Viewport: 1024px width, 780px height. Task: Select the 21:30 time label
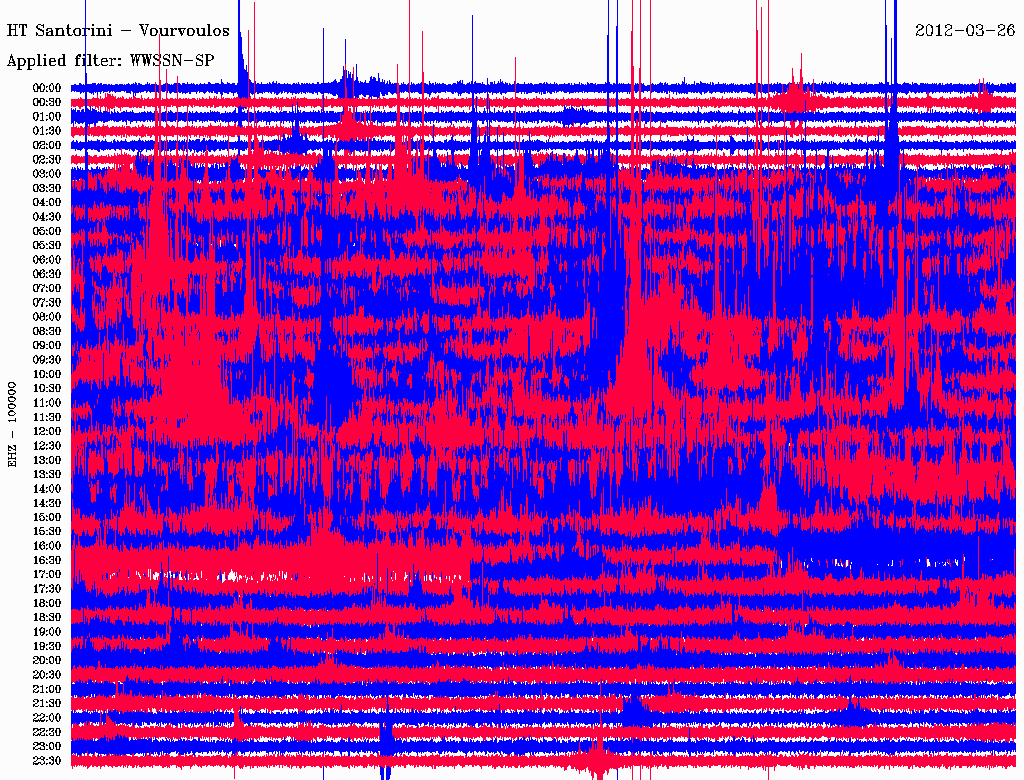[x=47, y=704]
